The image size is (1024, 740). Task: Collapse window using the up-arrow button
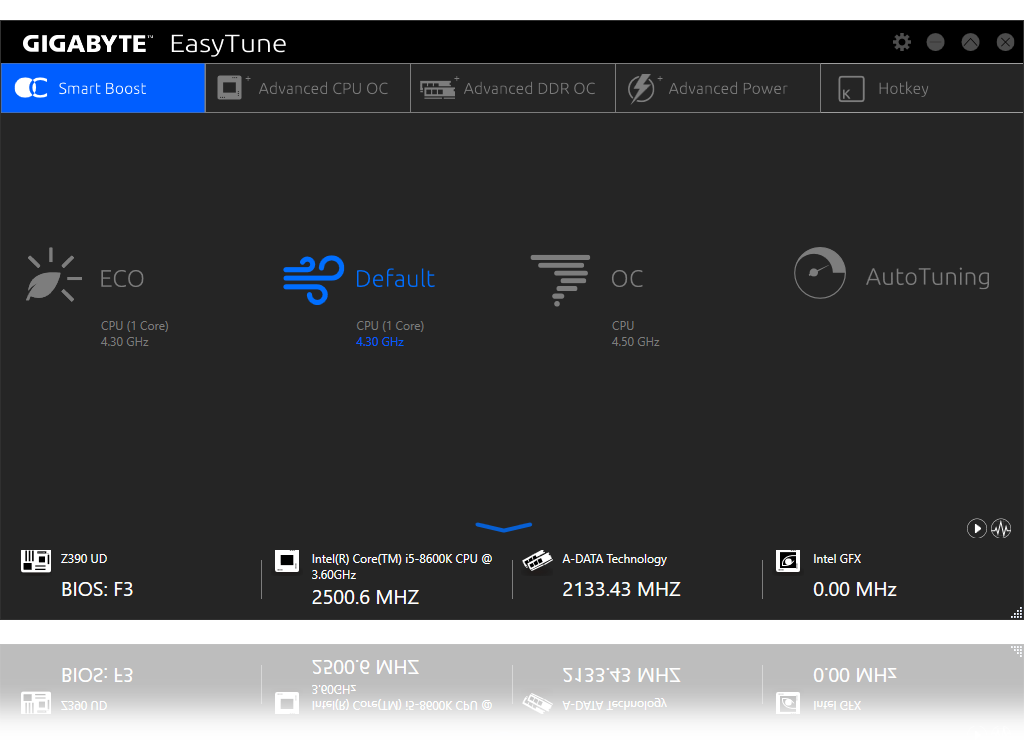pos(970,42)
